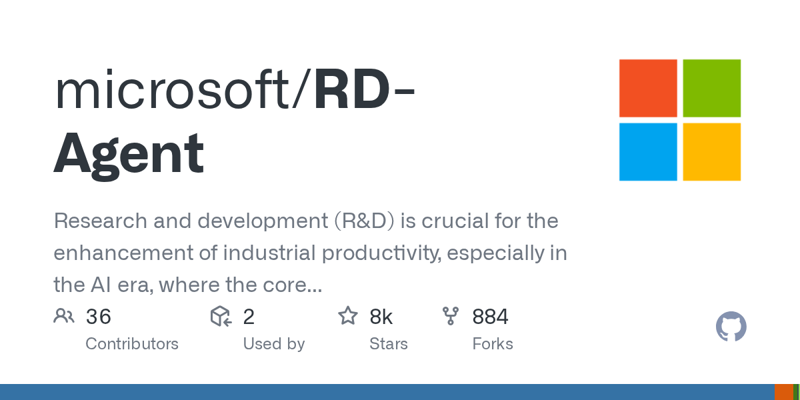
Task: Click the Used by package icon
Action: point(221,317)
